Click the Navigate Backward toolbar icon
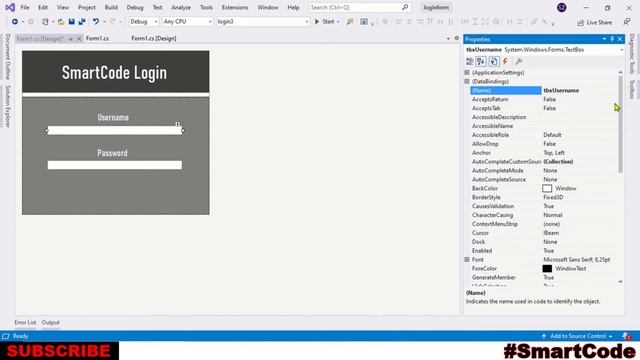 [15, 22]
